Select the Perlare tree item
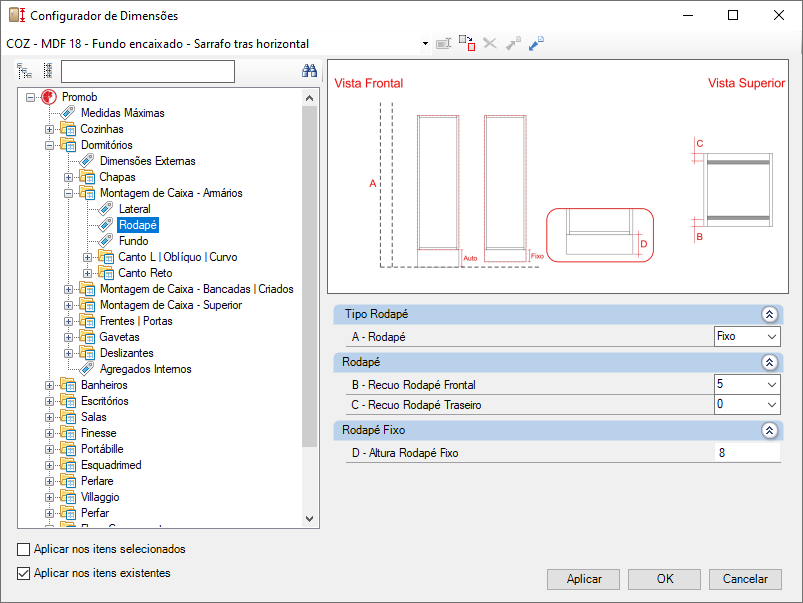The image size is (803, 603). pos(97,481)
